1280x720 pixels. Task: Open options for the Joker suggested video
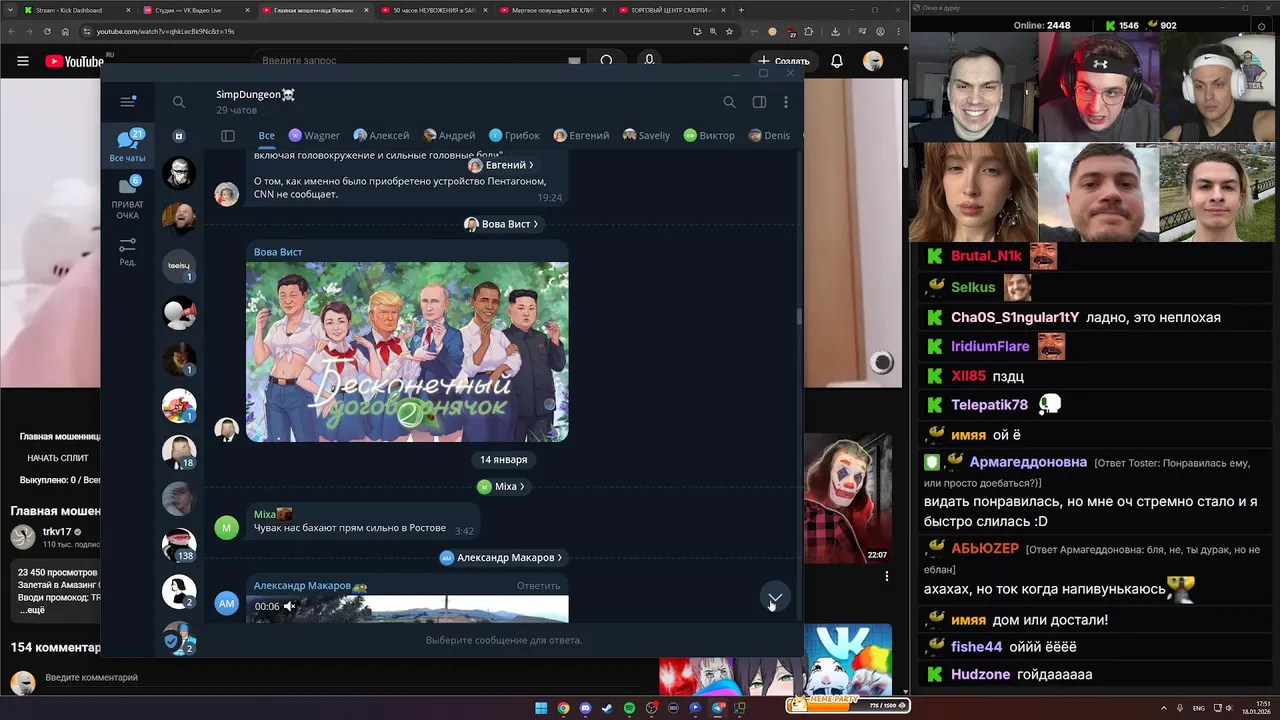click(x=886, y=577)
